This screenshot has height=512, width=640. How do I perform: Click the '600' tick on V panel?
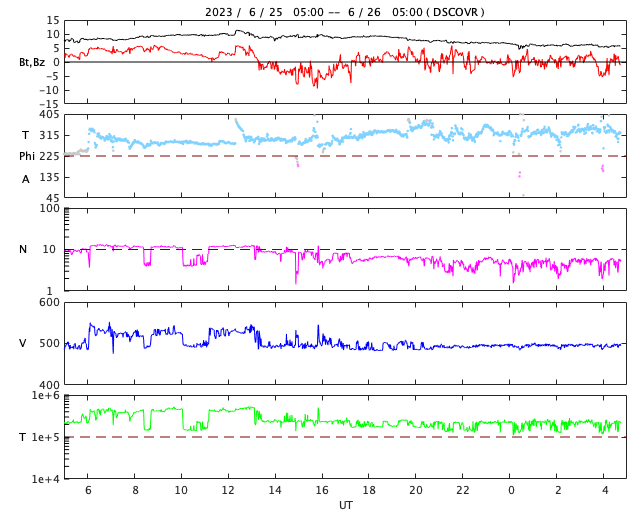(x=49, y=303)
